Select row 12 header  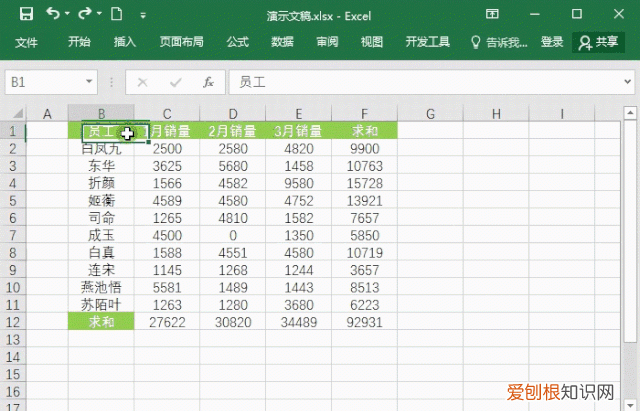point(13,322)
